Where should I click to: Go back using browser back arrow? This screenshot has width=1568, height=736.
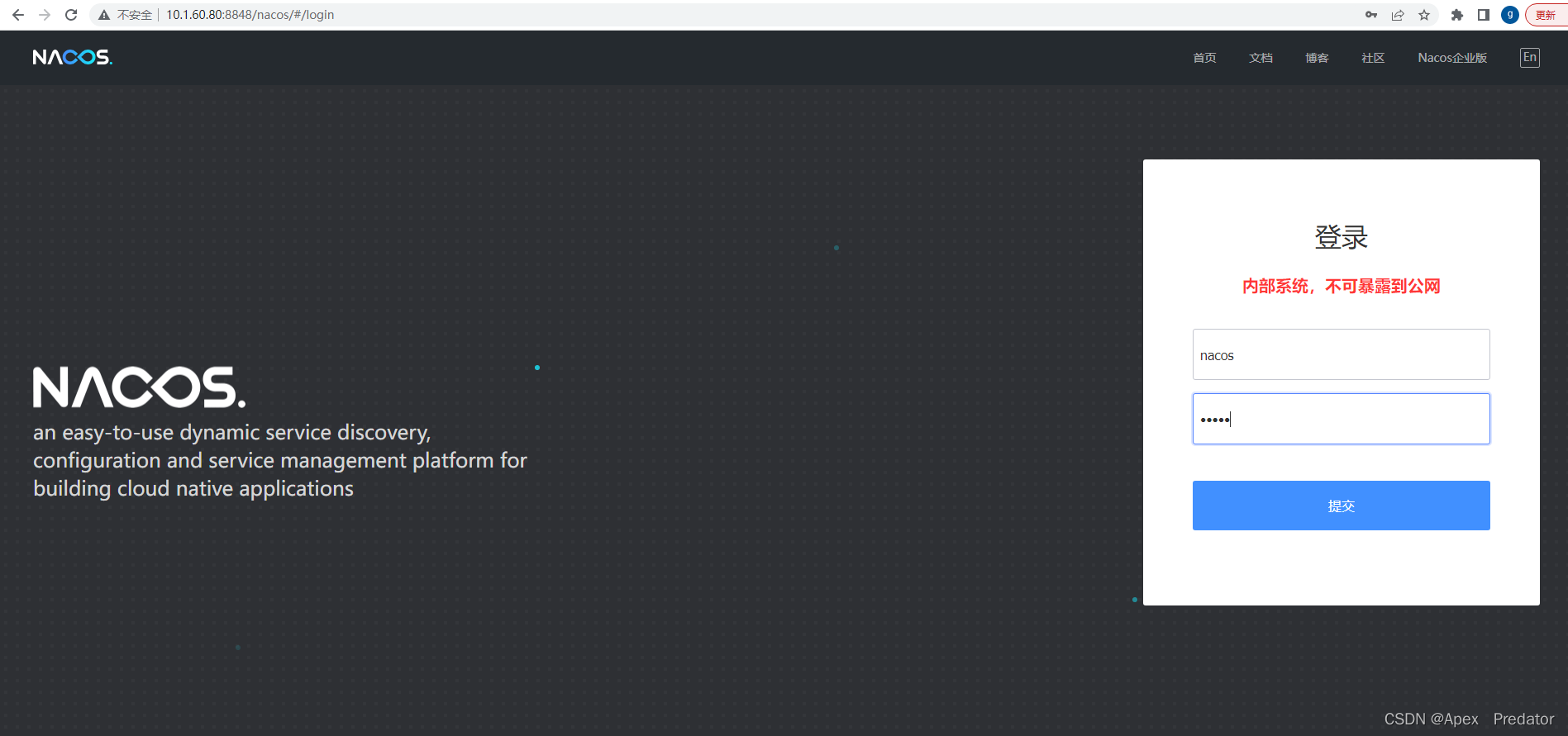[x=18, y=15]
